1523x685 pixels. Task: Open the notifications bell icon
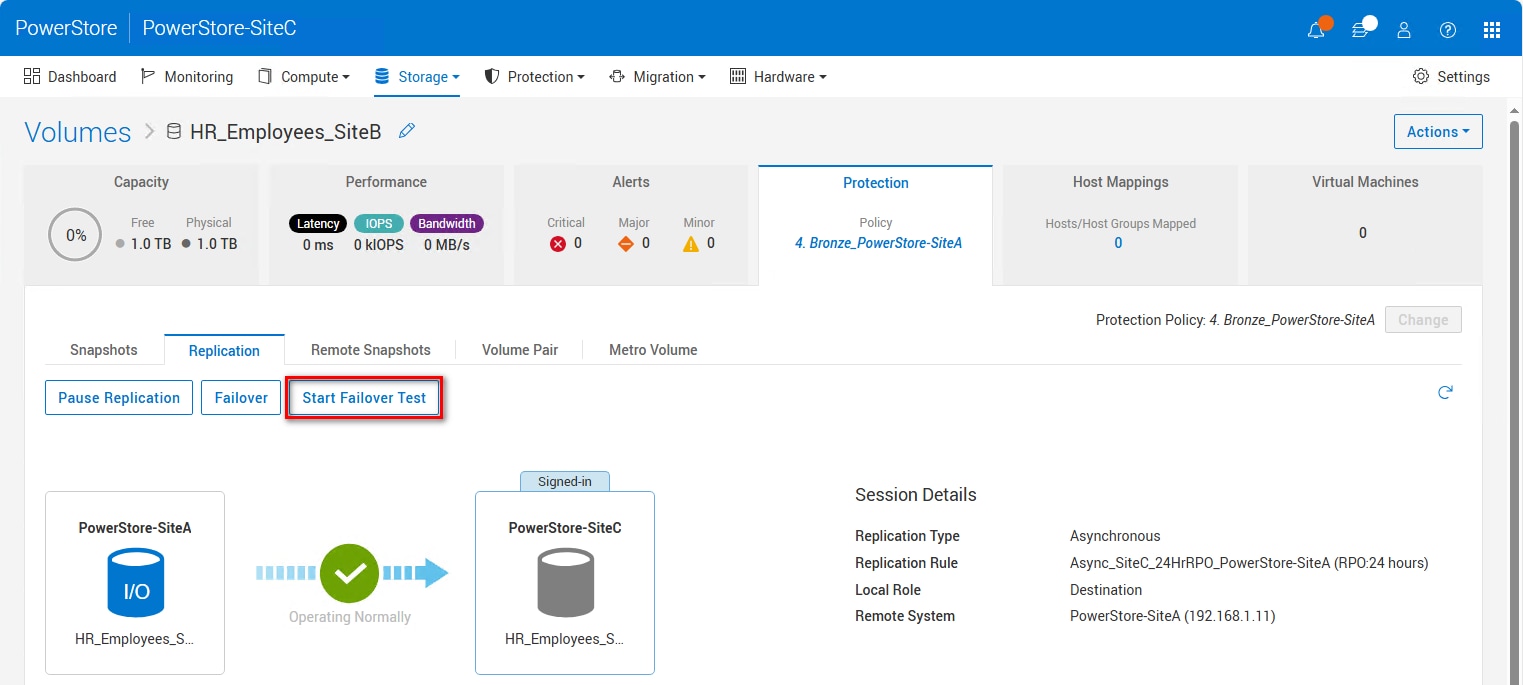click(x=1316, y=30)
